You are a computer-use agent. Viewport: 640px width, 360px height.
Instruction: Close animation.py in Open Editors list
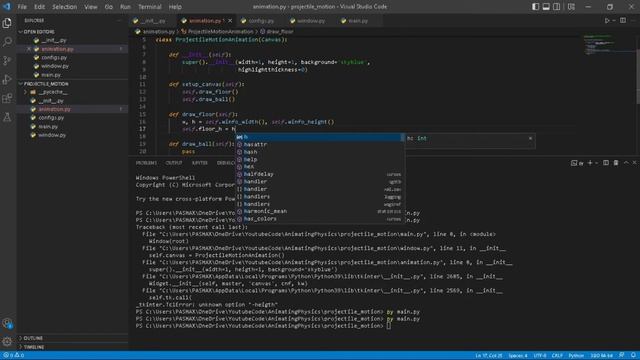click(x=29, y=49)
